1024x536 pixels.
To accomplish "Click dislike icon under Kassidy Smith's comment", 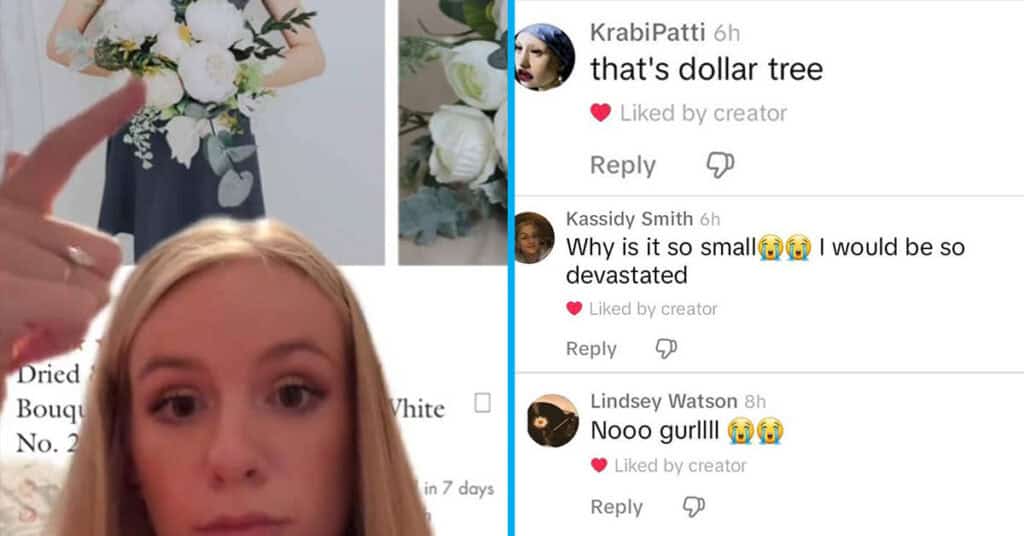I will pos(666,349).
